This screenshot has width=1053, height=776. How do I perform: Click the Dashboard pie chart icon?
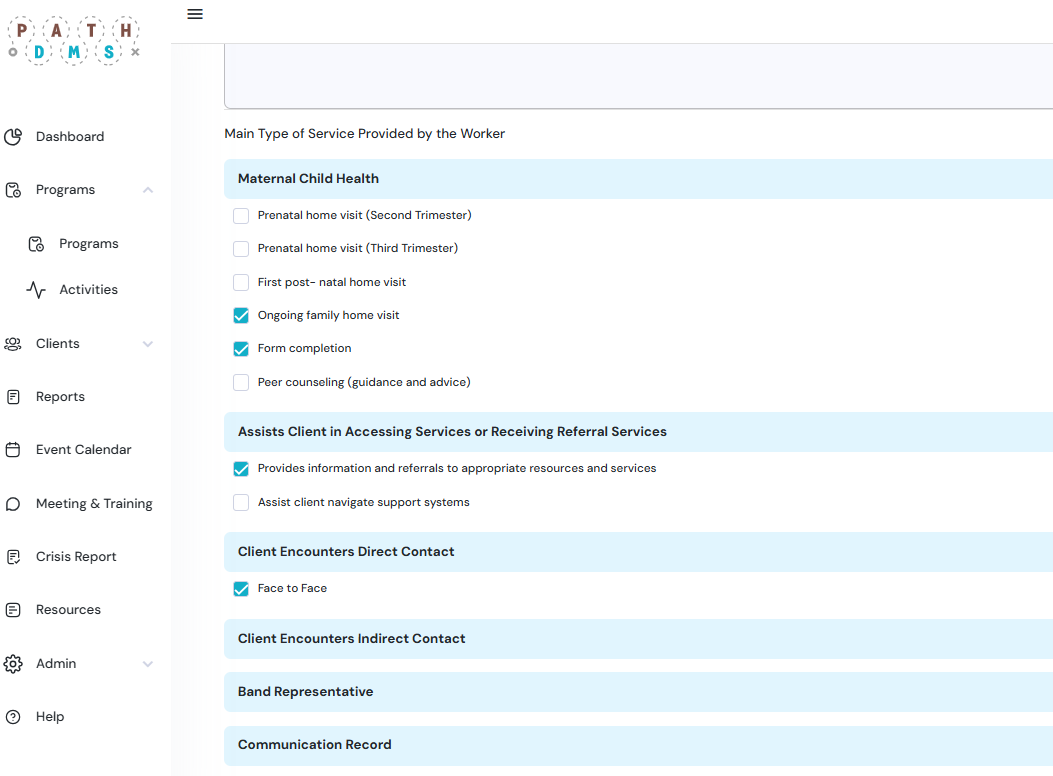tap(13, 137)
